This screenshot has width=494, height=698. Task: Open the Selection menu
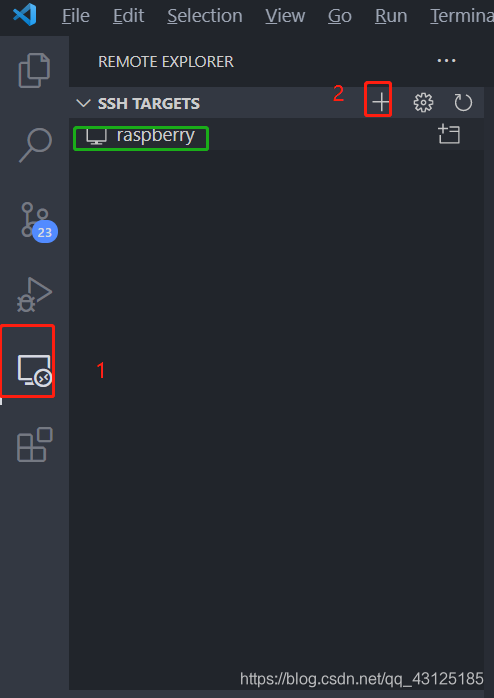[x=205, y=16]
